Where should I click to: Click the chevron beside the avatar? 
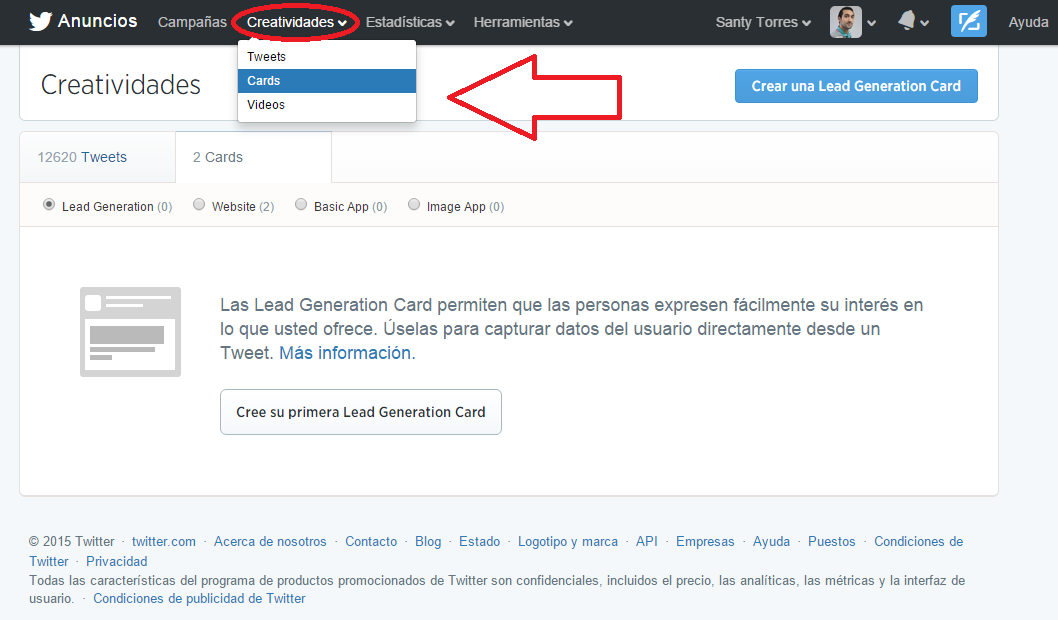tap(871, 22)
